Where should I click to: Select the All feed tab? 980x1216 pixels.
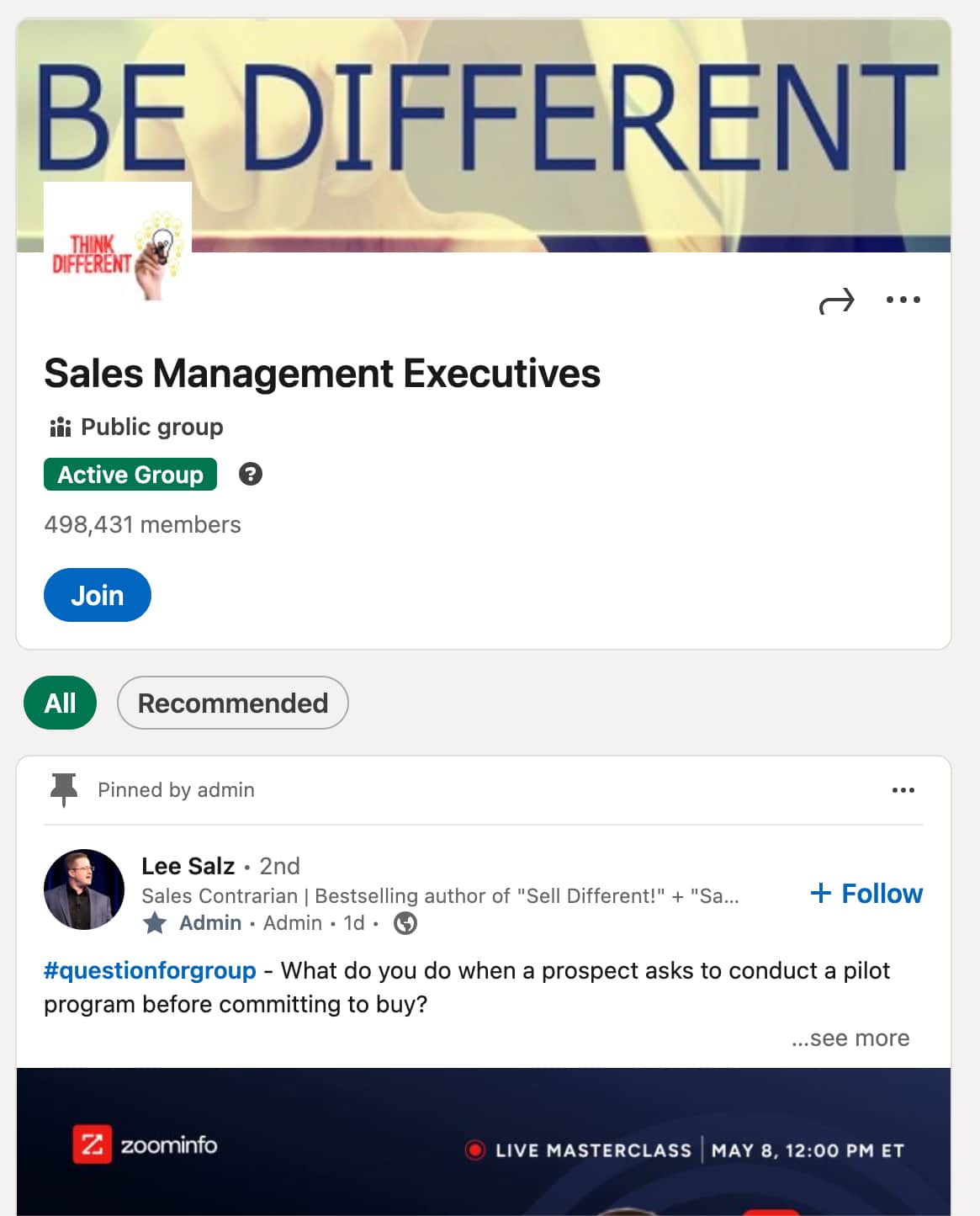[x=59, y=703]
